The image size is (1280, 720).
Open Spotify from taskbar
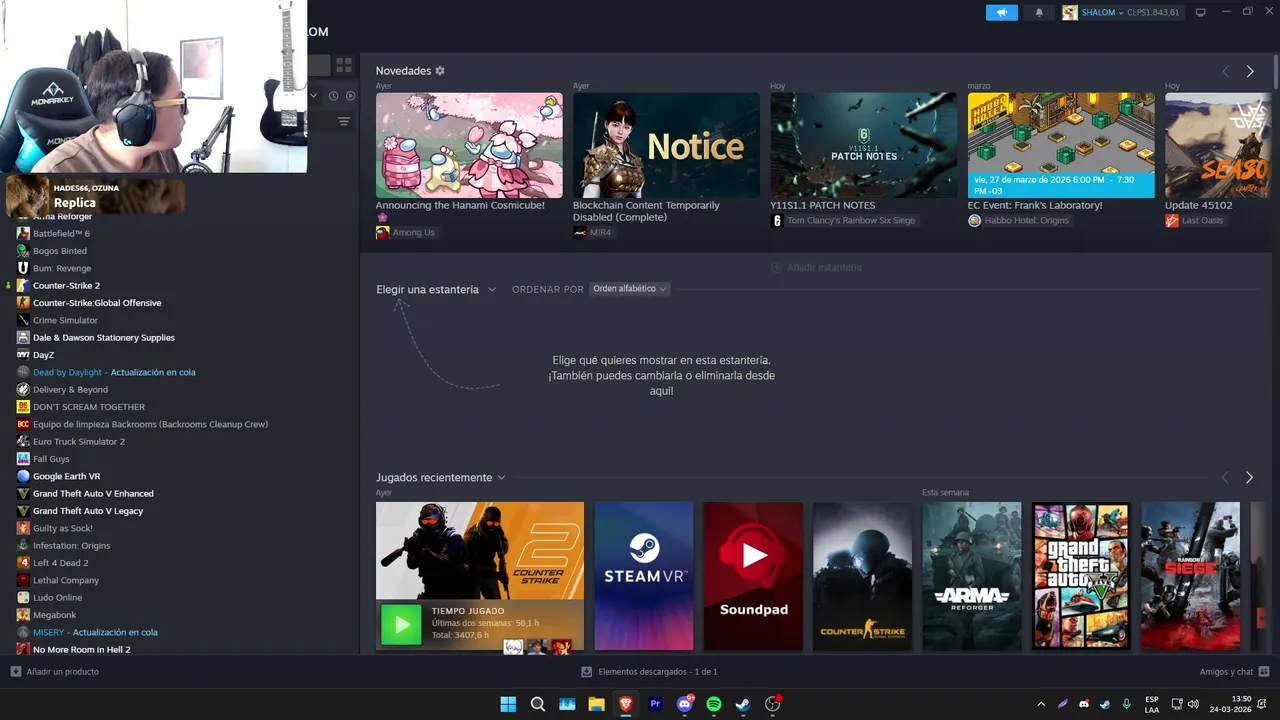714,704
